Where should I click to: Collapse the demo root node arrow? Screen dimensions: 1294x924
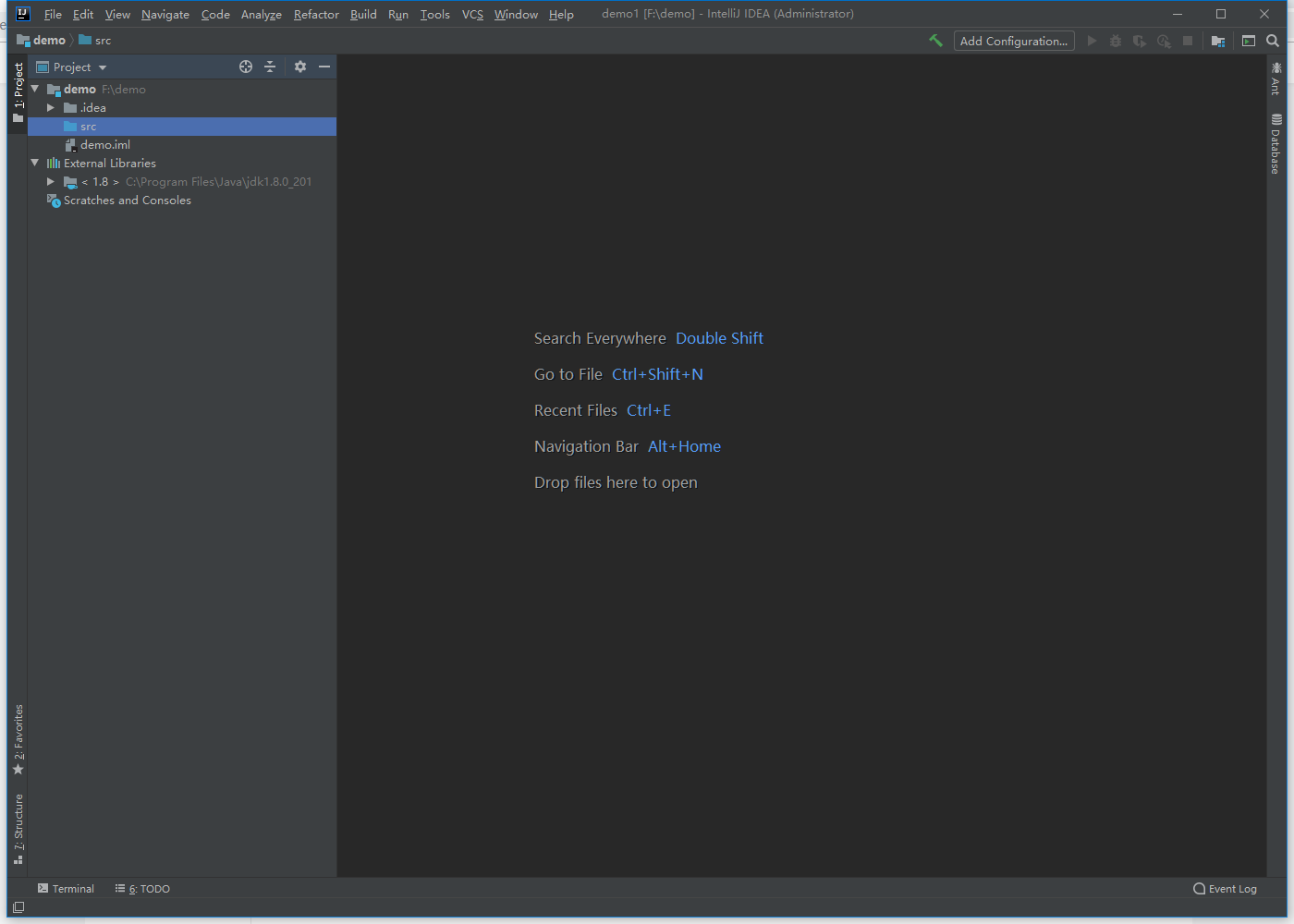pyautogui.click(x=36, y=89)
